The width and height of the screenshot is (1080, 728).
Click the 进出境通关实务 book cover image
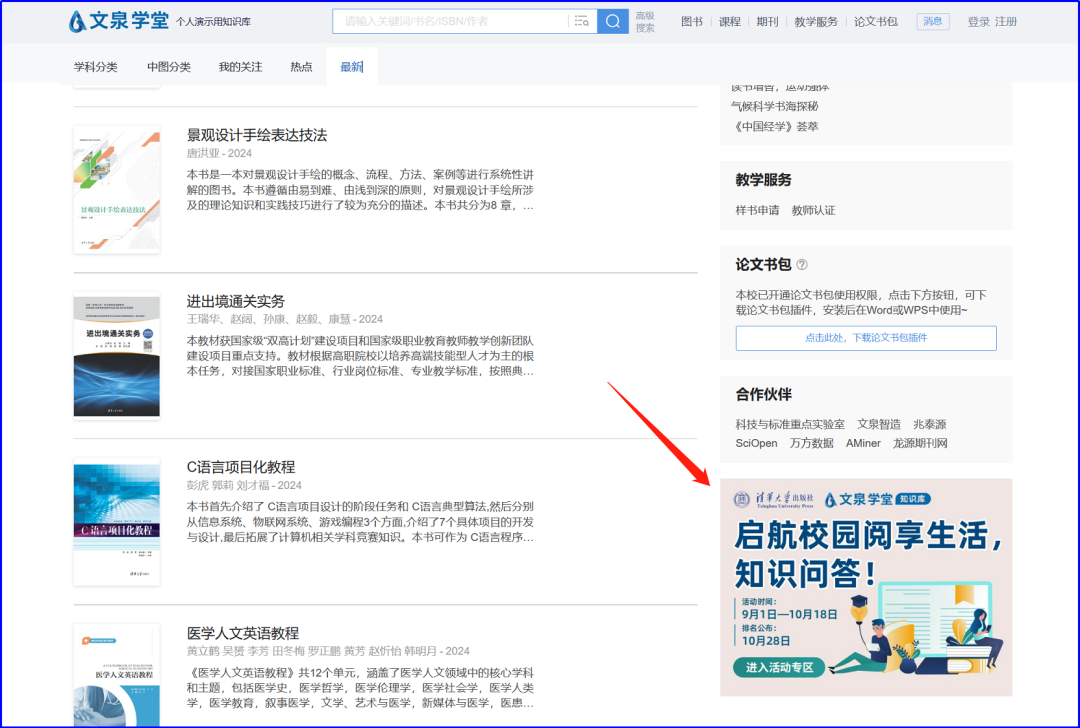[116, 355]
